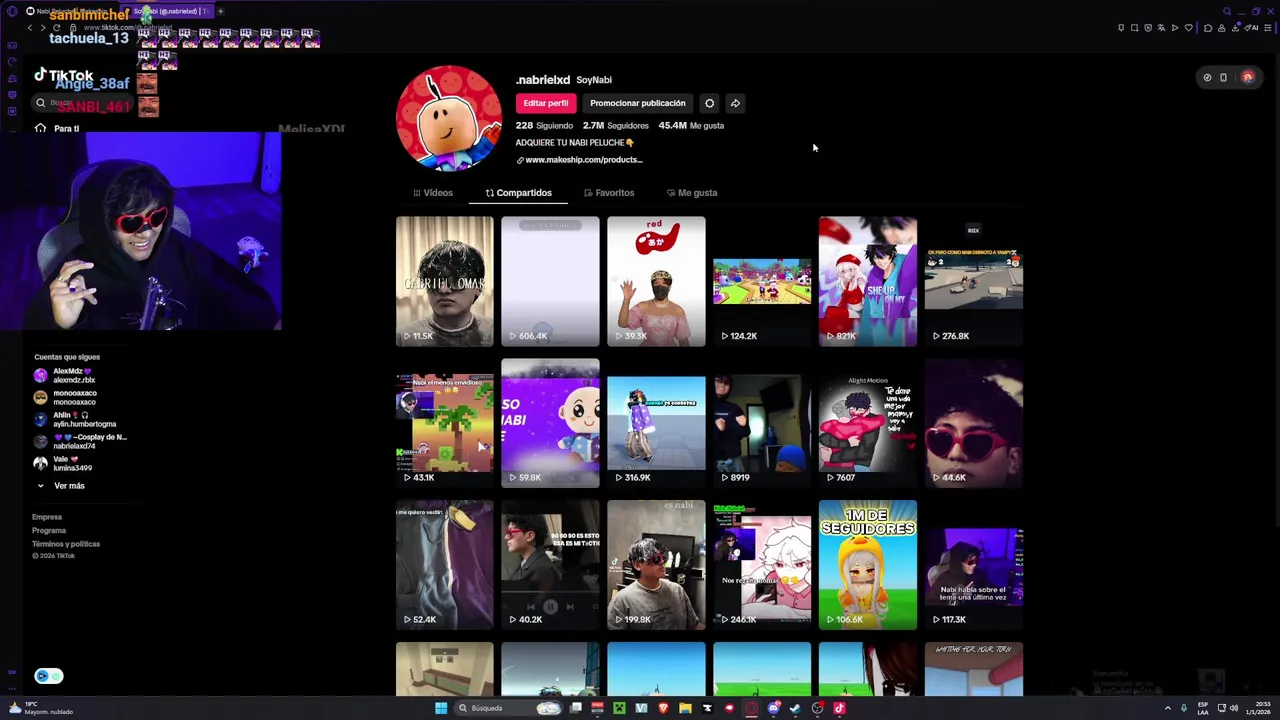1280x720 pixels.
Task: Open the video with 606.4K views
Action: pyautogui.click(x=550, y=281)
